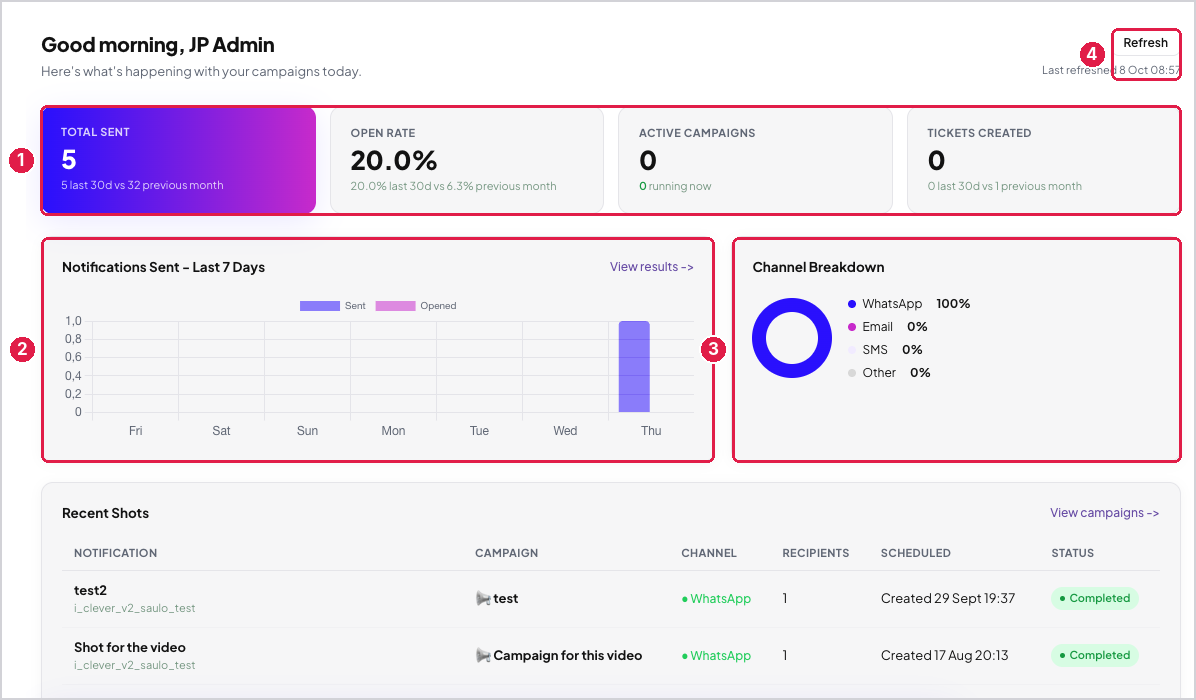
Task: Select the Active Campaigns card
Action: click(x=755, y=160)
